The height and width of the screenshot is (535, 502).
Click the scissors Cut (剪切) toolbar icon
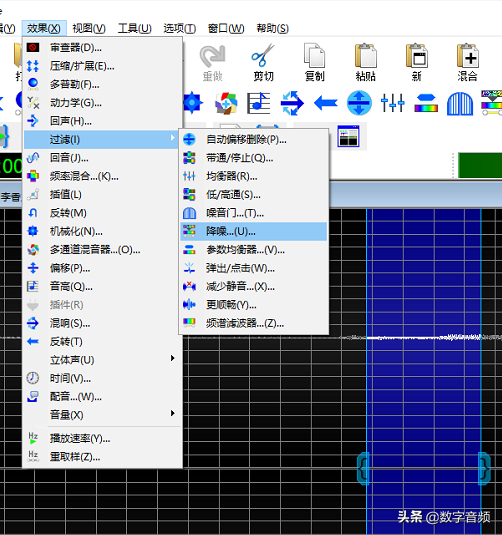tap(263, 55)
